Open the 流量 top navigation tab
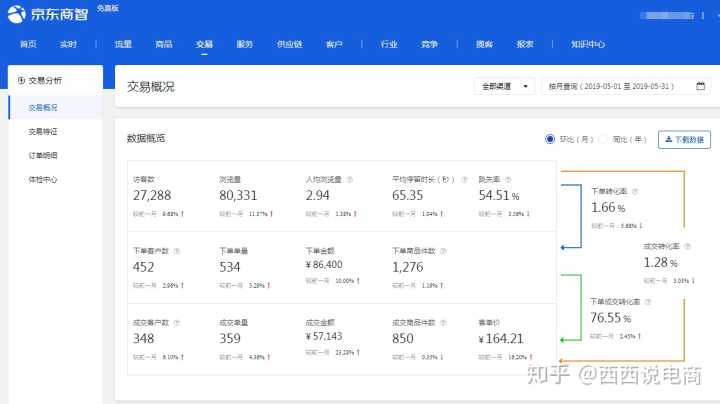Screen dimensions: 720x404 pos(123,45)
